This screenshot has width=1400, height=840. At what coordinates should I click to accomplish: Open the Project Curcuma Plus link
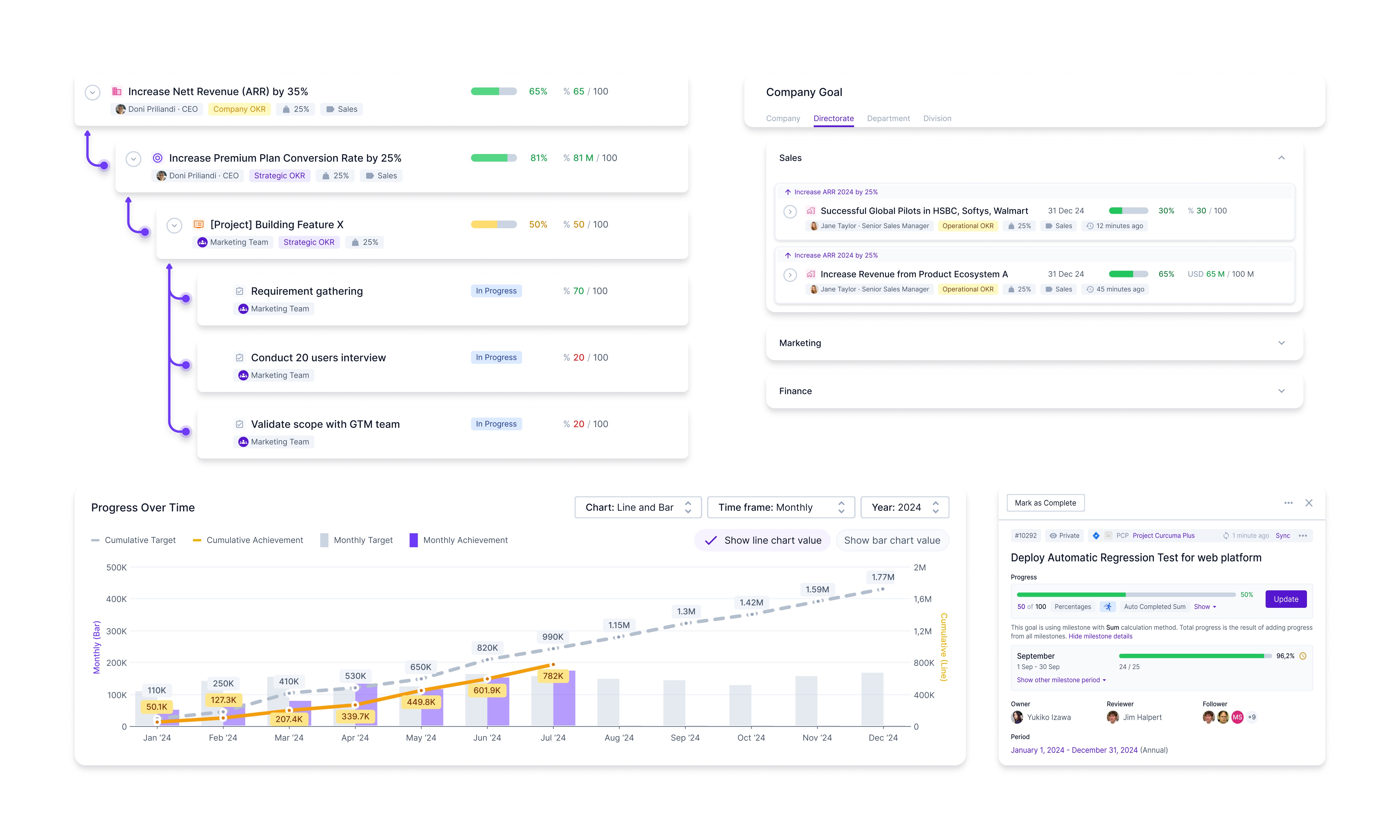click(1163, 535)
